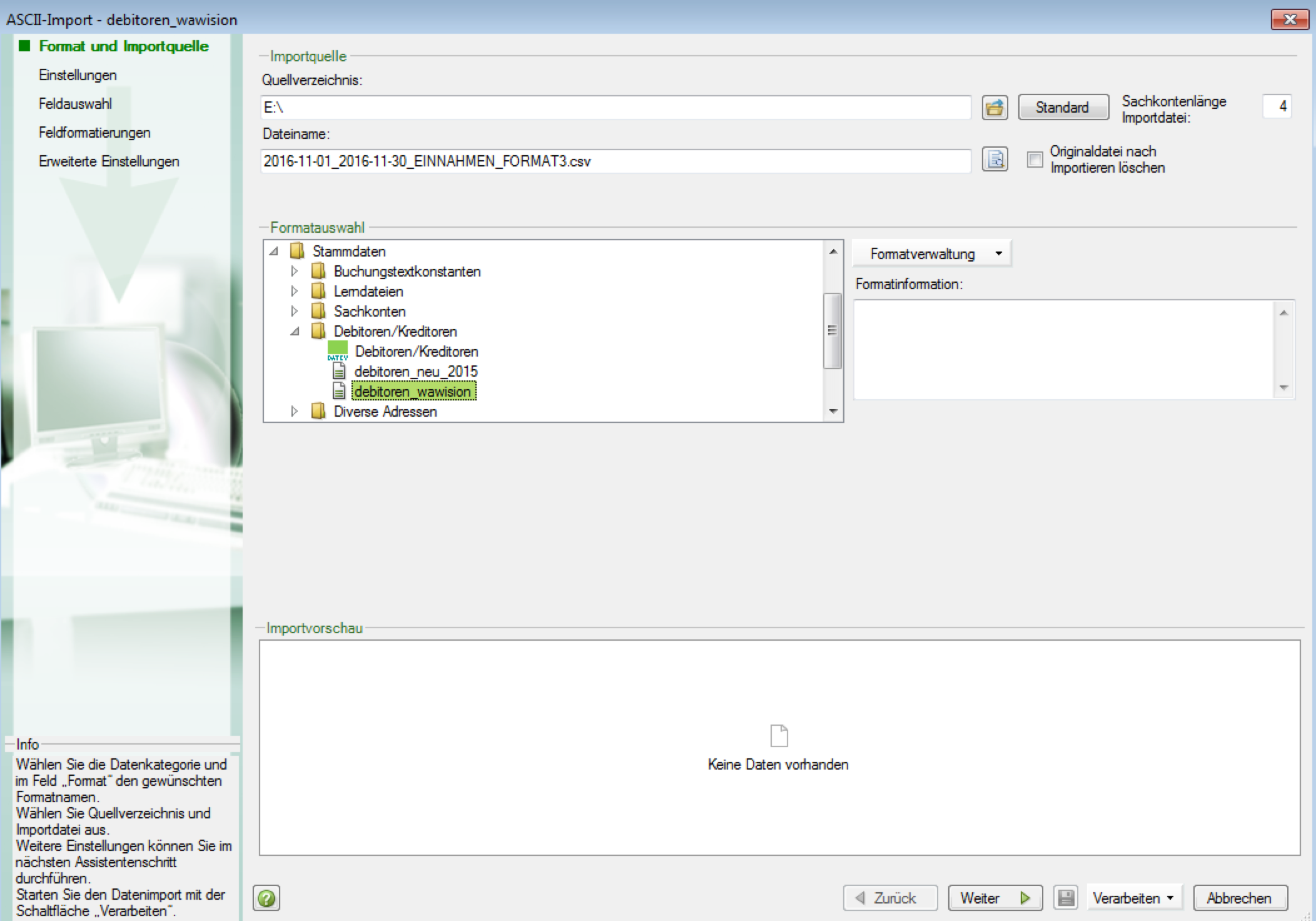Click the browse source directory folder icon
This screenshot has width=1316, height=921.
click(x=995, y=108)
